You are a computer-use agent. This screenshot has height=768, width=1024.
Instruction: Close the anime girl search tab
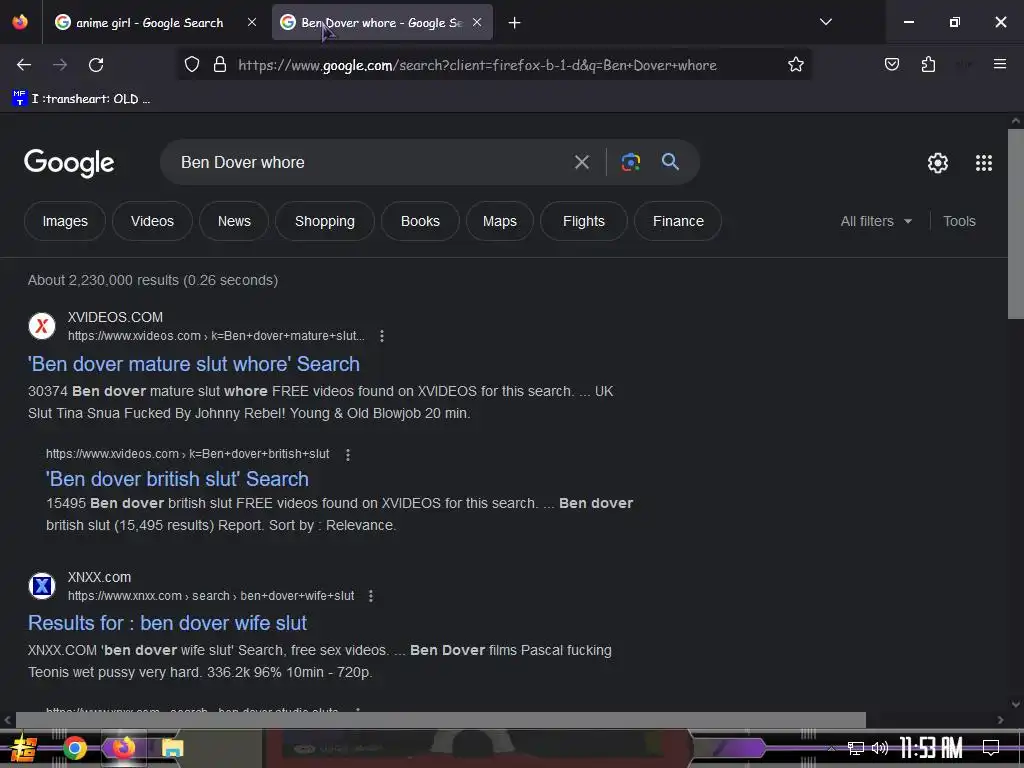[x=252, y=22]
